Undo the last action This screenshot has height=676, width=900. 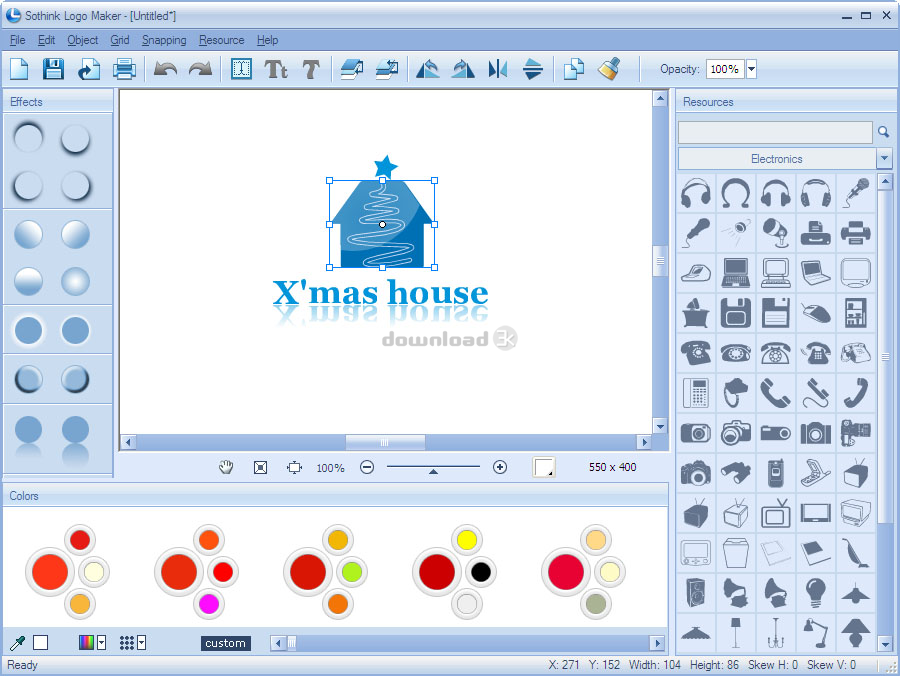pyautogui.click(x=165, y=69)
